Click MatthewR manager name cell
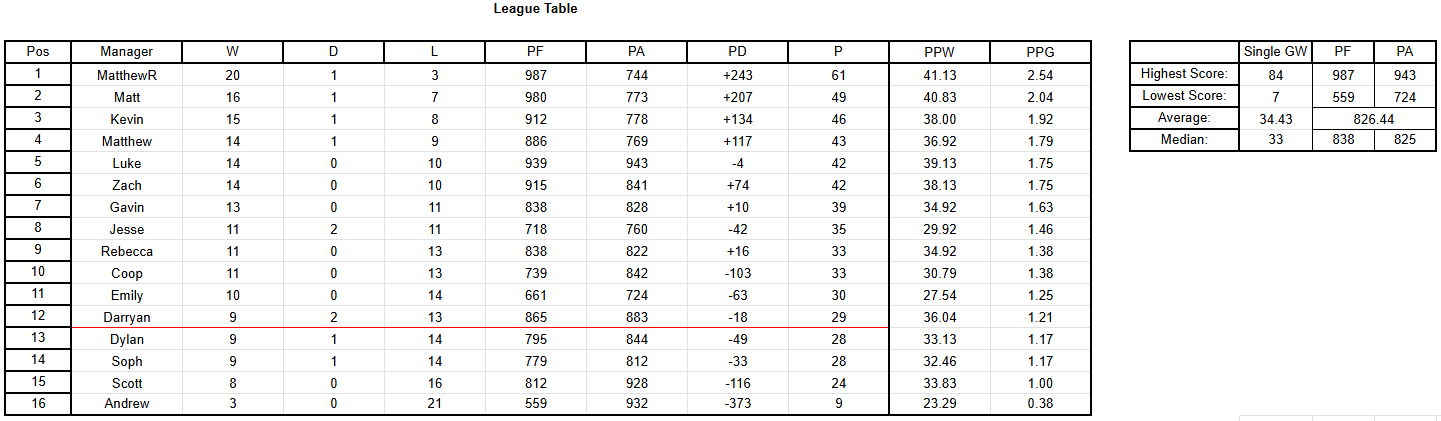Viewport: 1441px width, 421px height. [127, 75]
